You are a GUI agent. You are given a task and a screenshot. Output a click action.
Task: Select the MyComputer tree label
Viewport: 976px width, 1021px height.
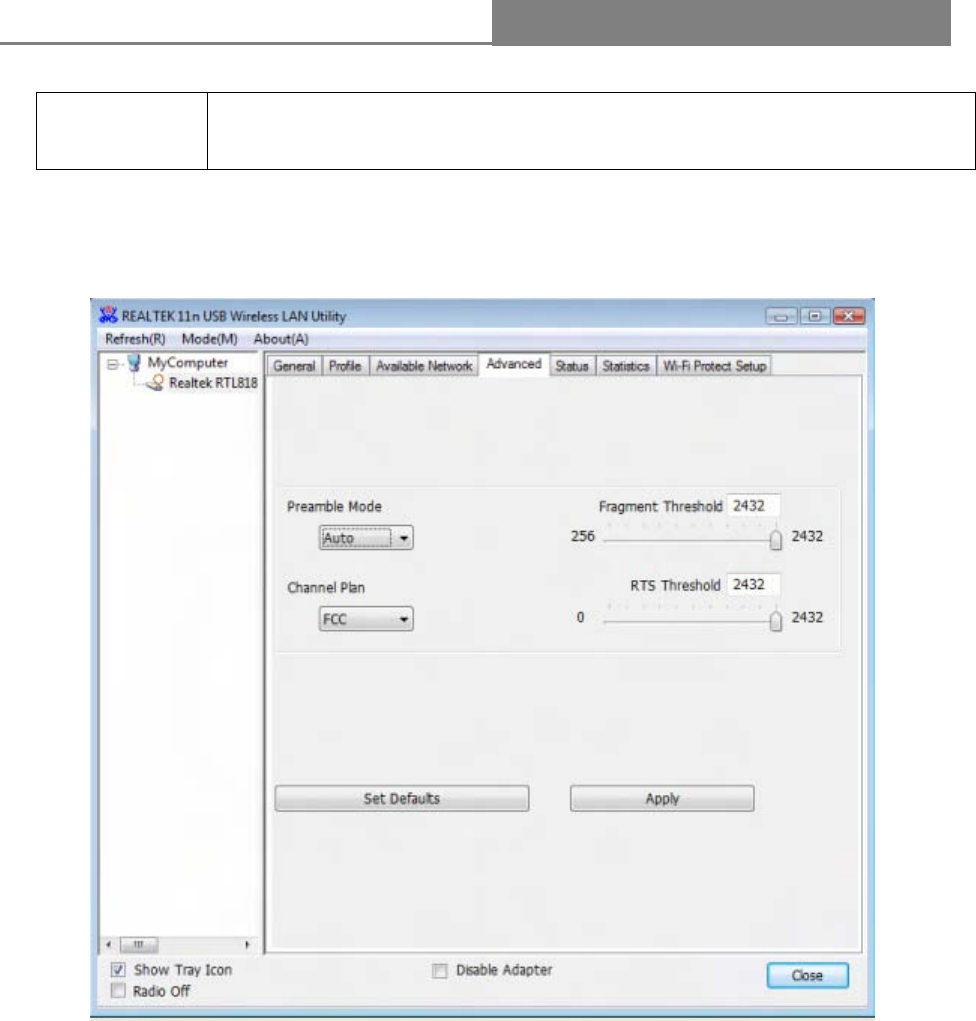tap(188, 363)
